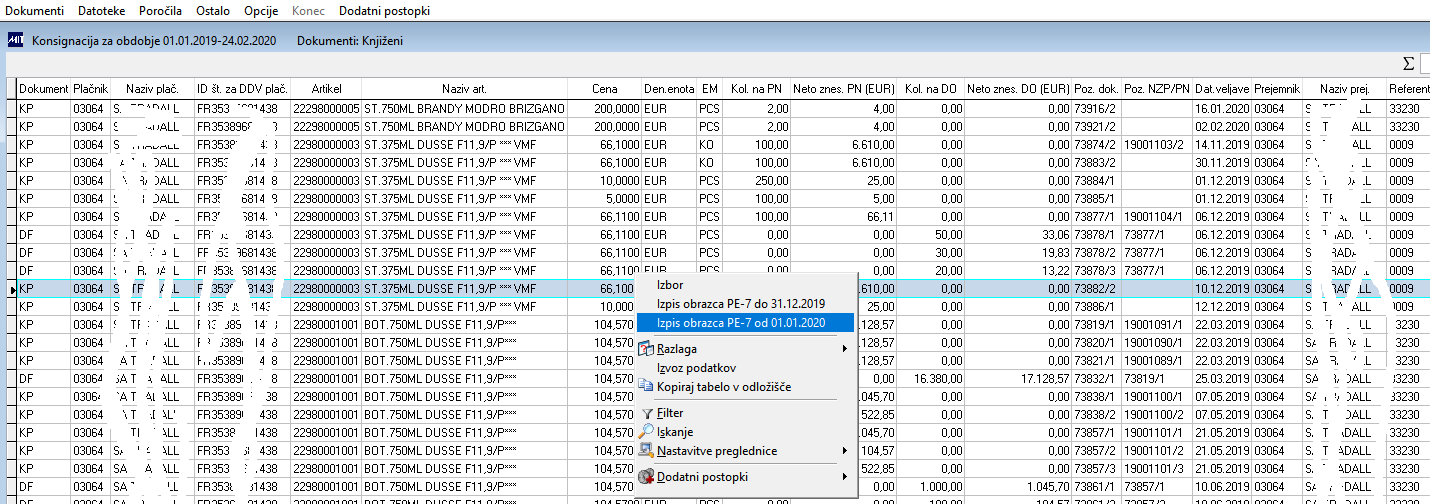
Task: Click the Sigma sum icon
Action: (x=1409, y=64)
